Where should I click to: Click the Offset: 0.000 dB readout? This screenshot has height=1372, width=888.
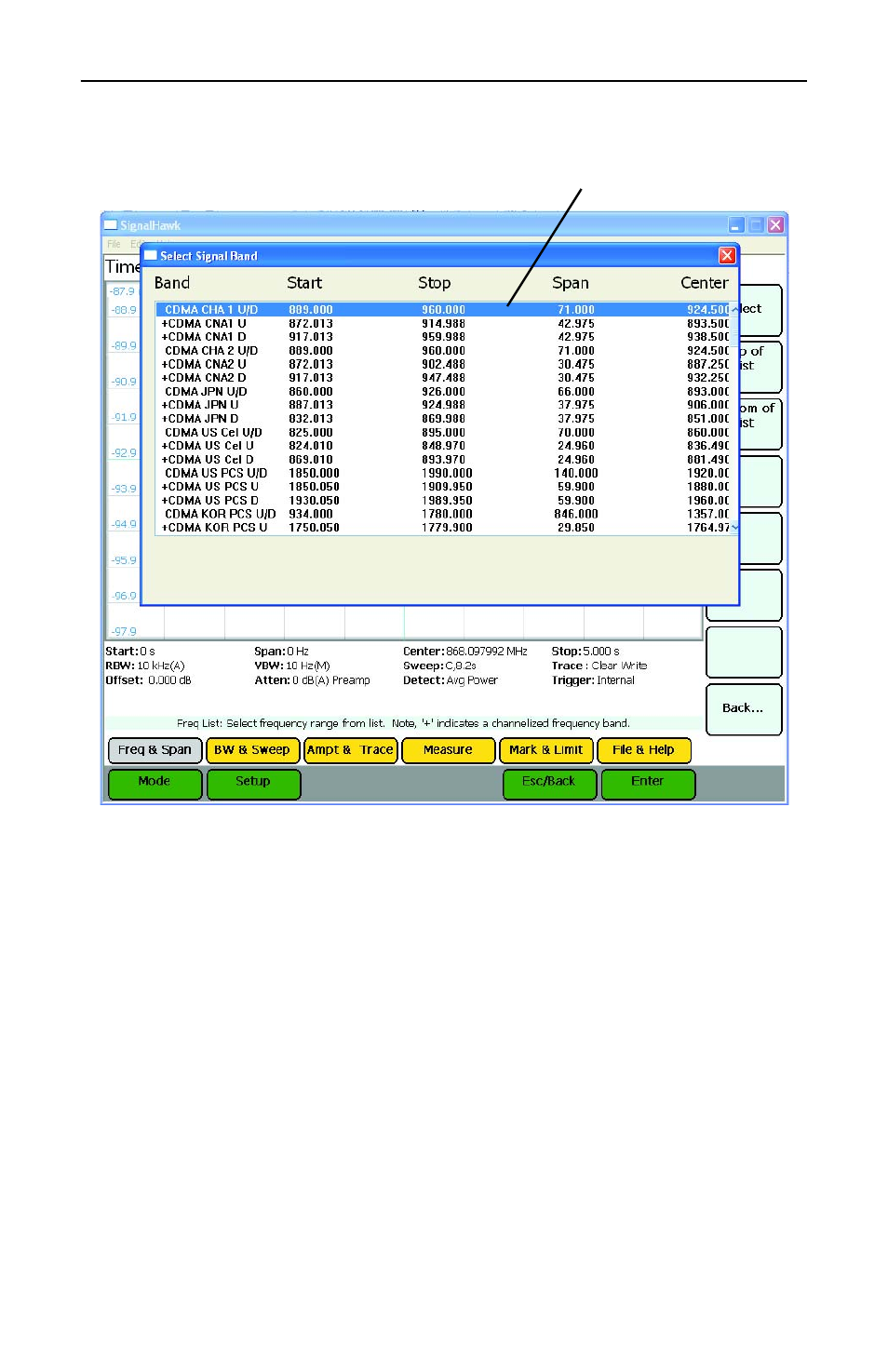[x=148, y=680]
